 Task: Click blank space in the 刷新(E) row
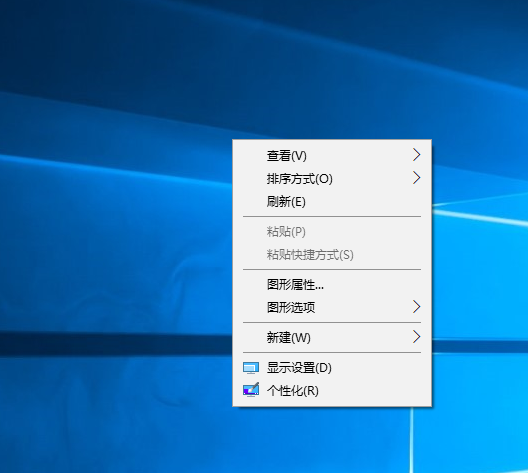[x=364, y=201]
